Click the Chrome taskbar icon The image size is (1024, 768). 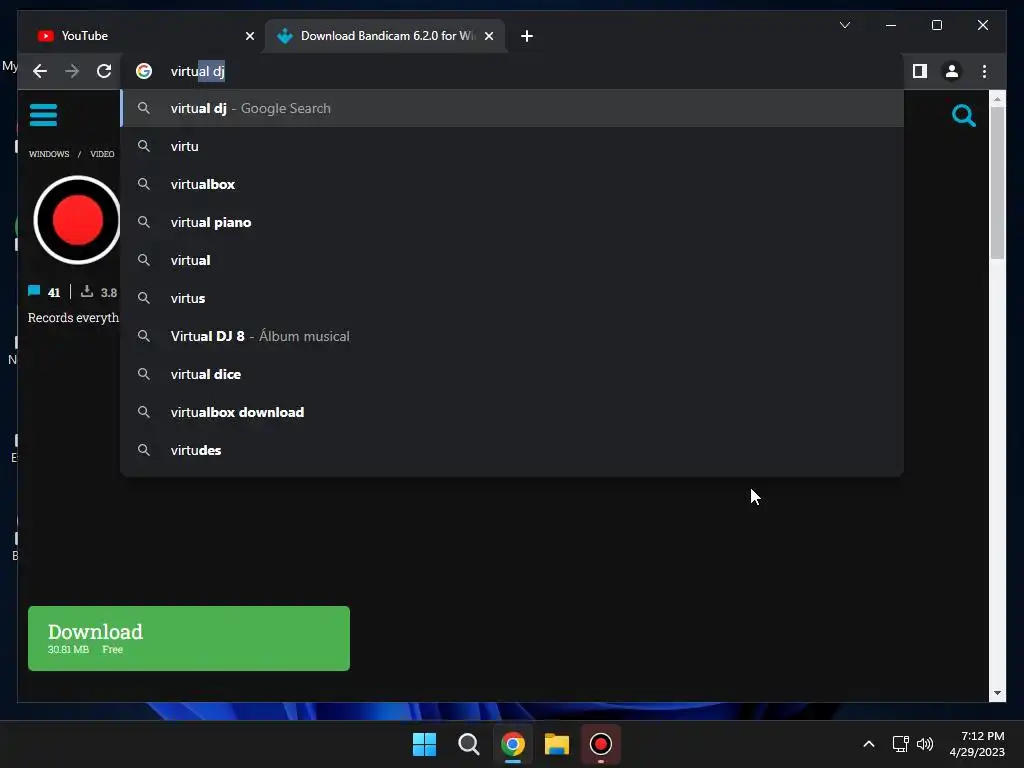pyautogui.click(x=513, y=744)
